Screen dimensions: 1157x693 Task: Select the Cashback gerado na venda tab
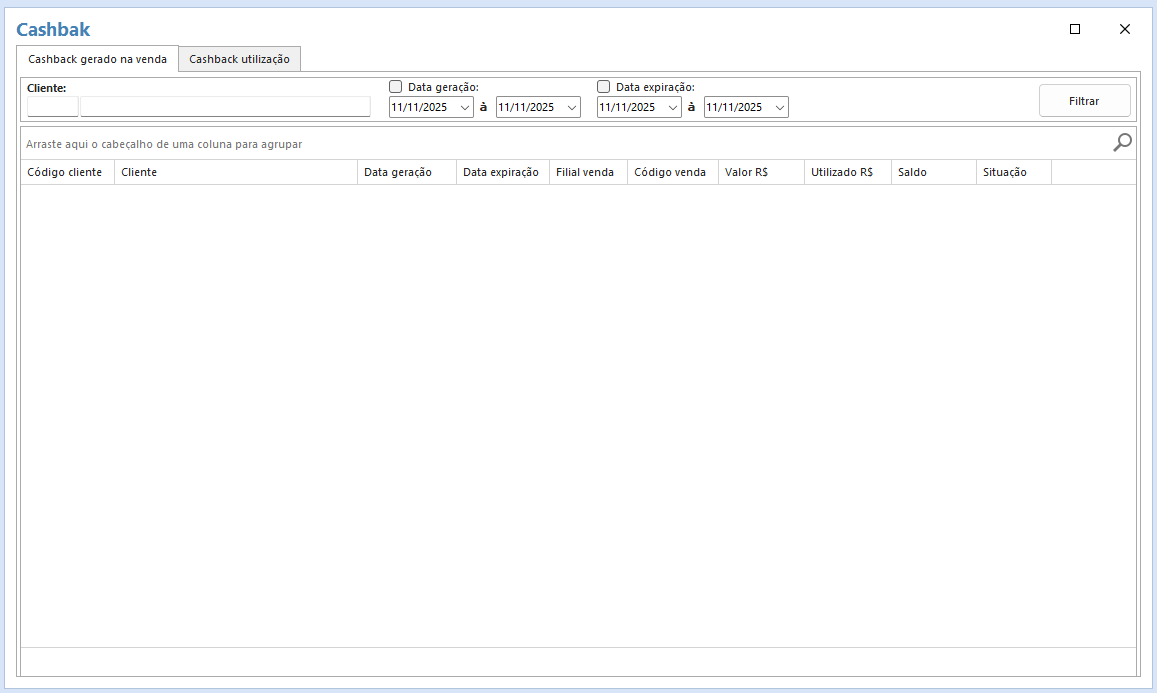pyautogui.click(x=97, y=59)
